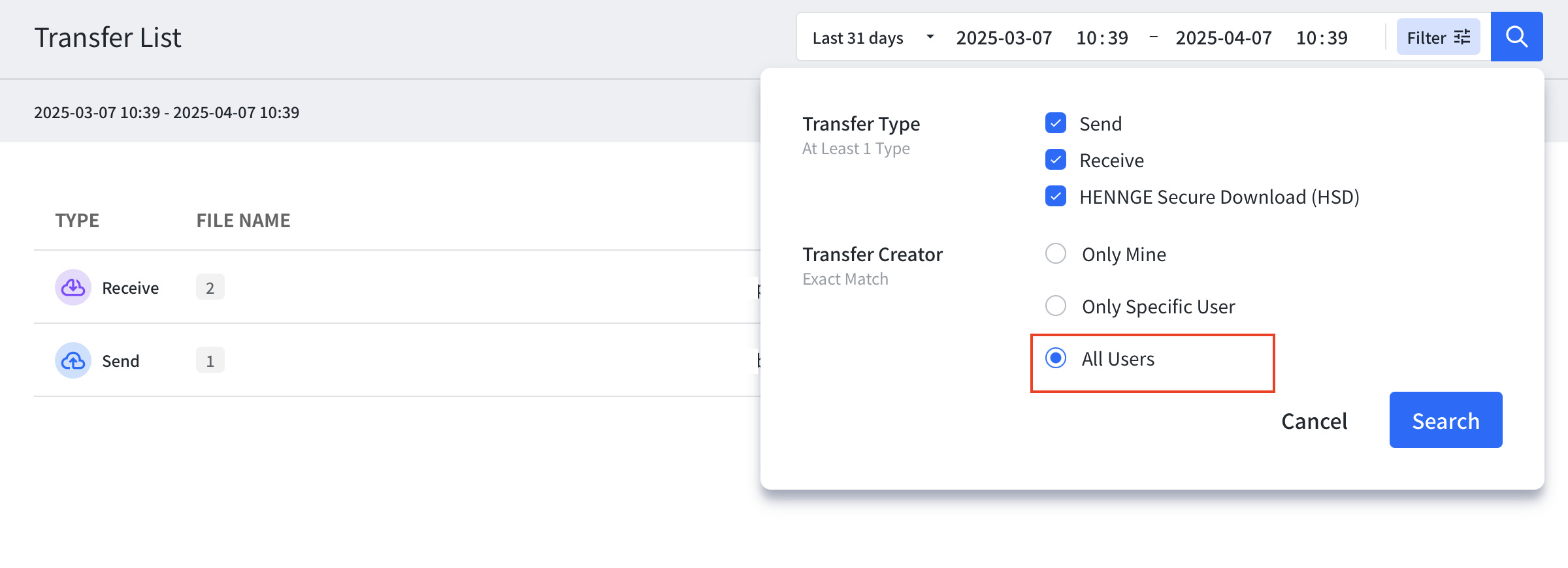Click the Receive download cloud icon
The image size is (1568, 568).
point(73,287)
